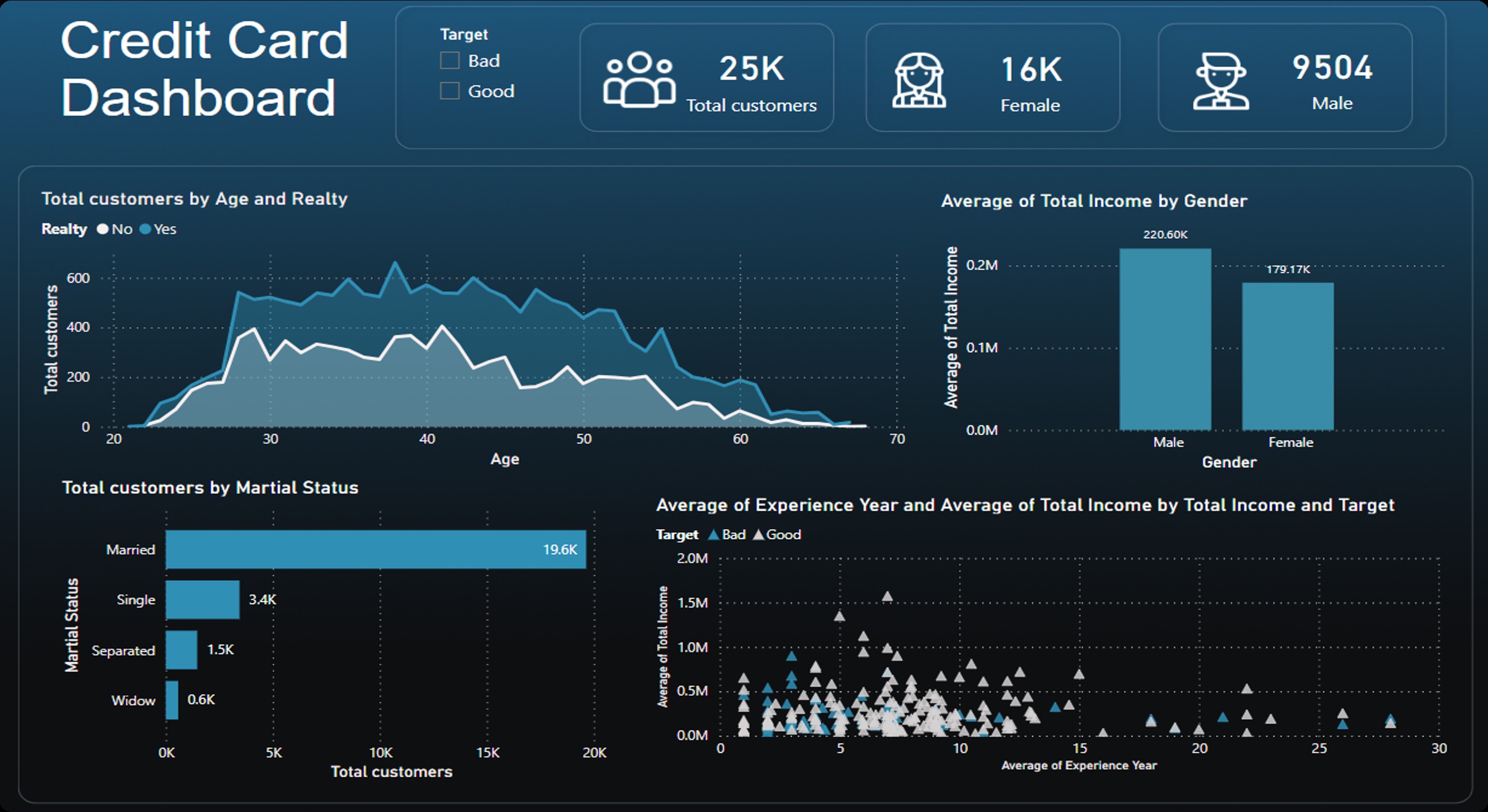Click the 220.60K data label
Image resolution: width=1488 pixels, height=812 pixels.
(1165, 235)
